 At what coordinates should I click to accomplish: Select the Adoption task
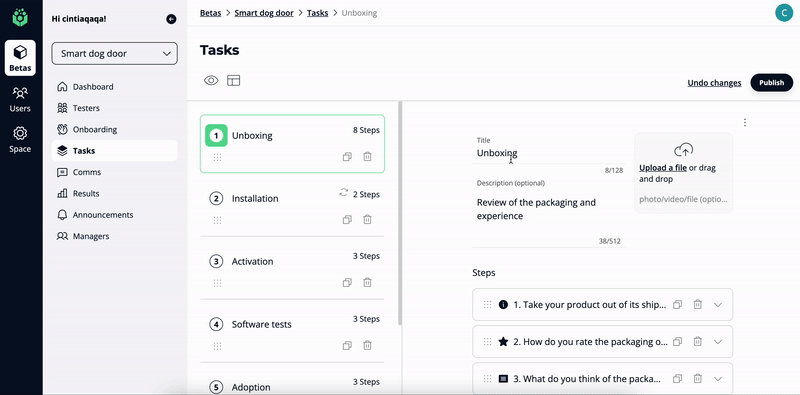tap(292, 380)
